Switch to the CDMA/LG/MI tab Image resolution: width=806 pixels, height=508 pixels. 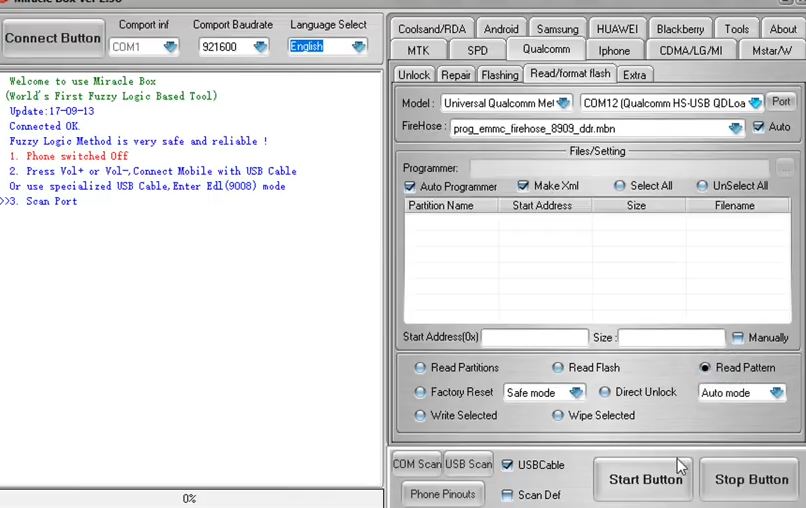(x=690, y=50)
